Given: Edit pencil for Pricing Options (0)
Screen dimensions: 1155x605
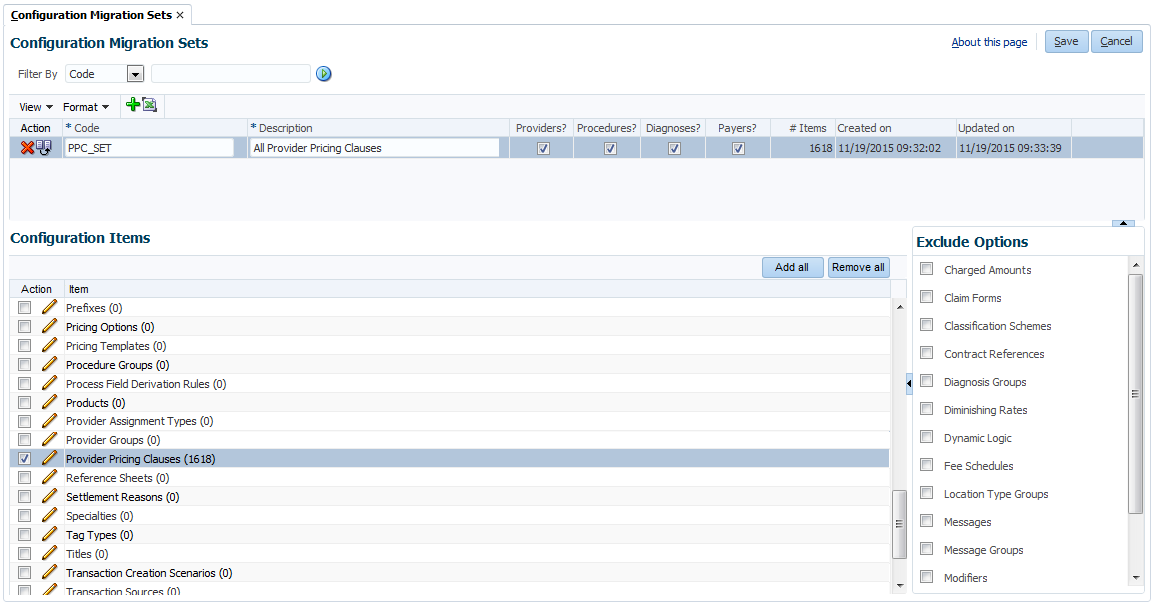Looking at the screenshot, I should [49, 326].
